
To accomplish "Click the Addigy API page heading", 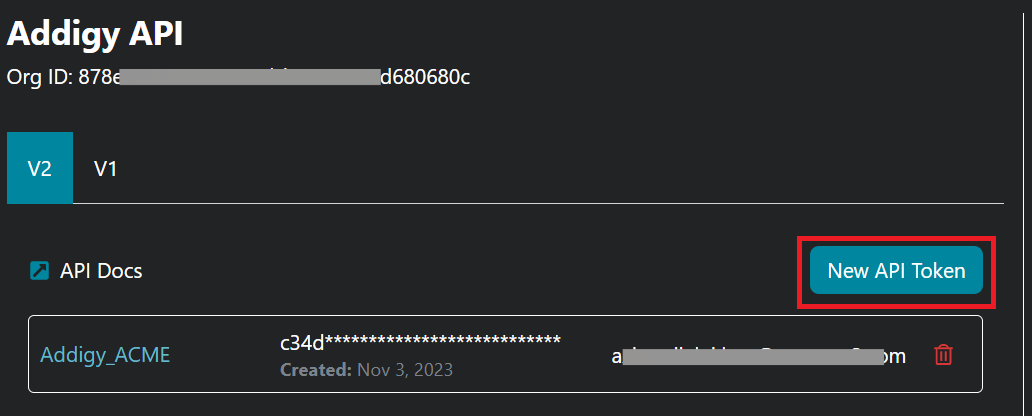I will [x=95, y=34].
